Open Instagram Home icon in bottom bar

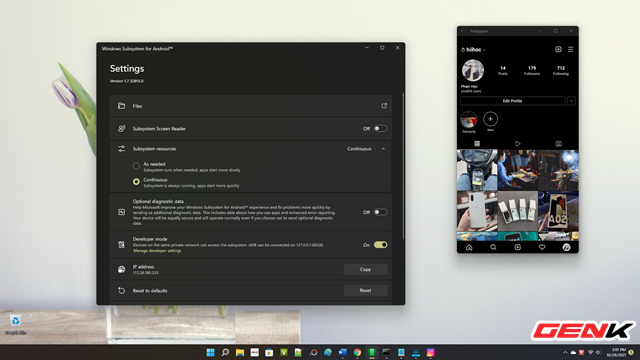pos(469,247)
